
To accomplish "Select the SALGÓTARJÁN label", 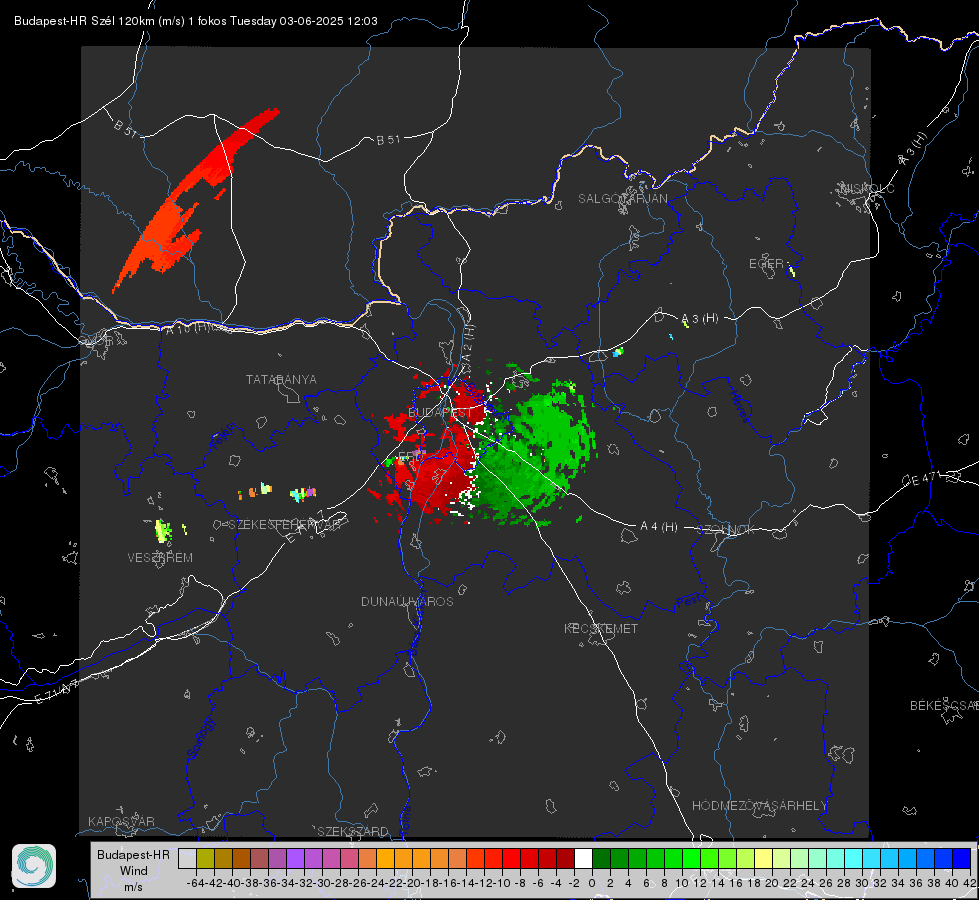I will tap(622, 199).
